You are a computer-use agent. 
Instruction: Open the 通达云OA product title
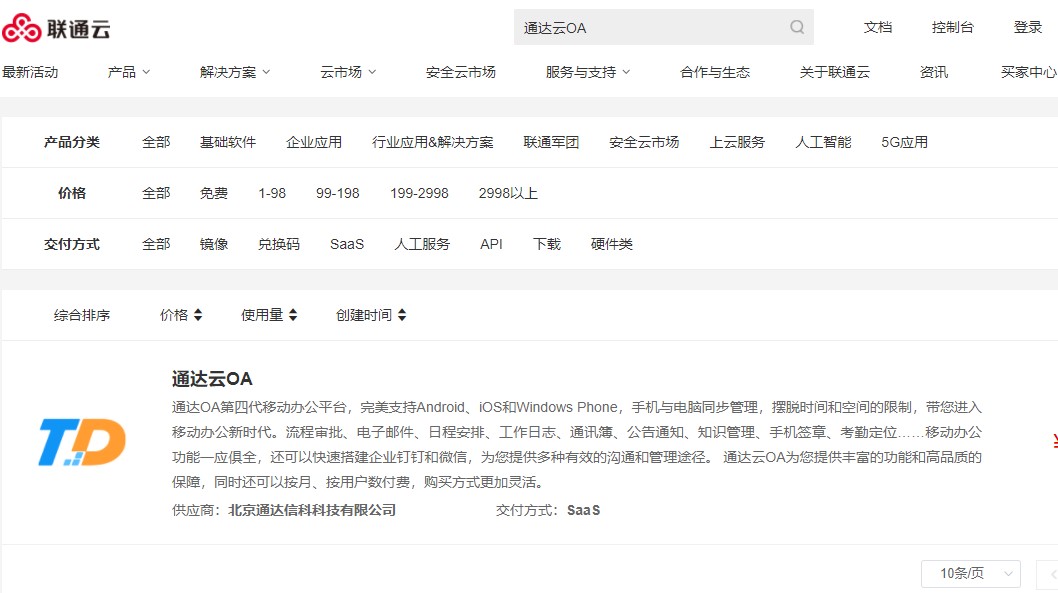(x=212, y=379)
